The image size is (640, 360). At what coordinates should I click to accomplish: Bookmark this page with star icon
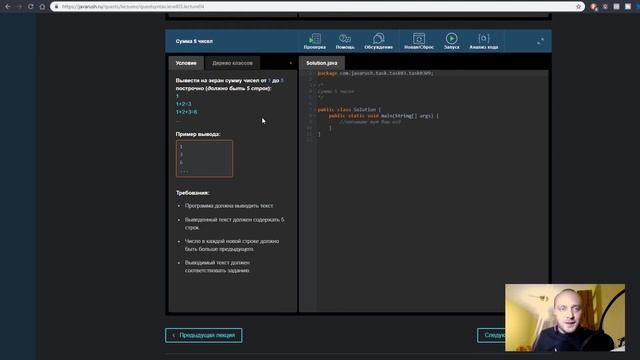(578, 7)
